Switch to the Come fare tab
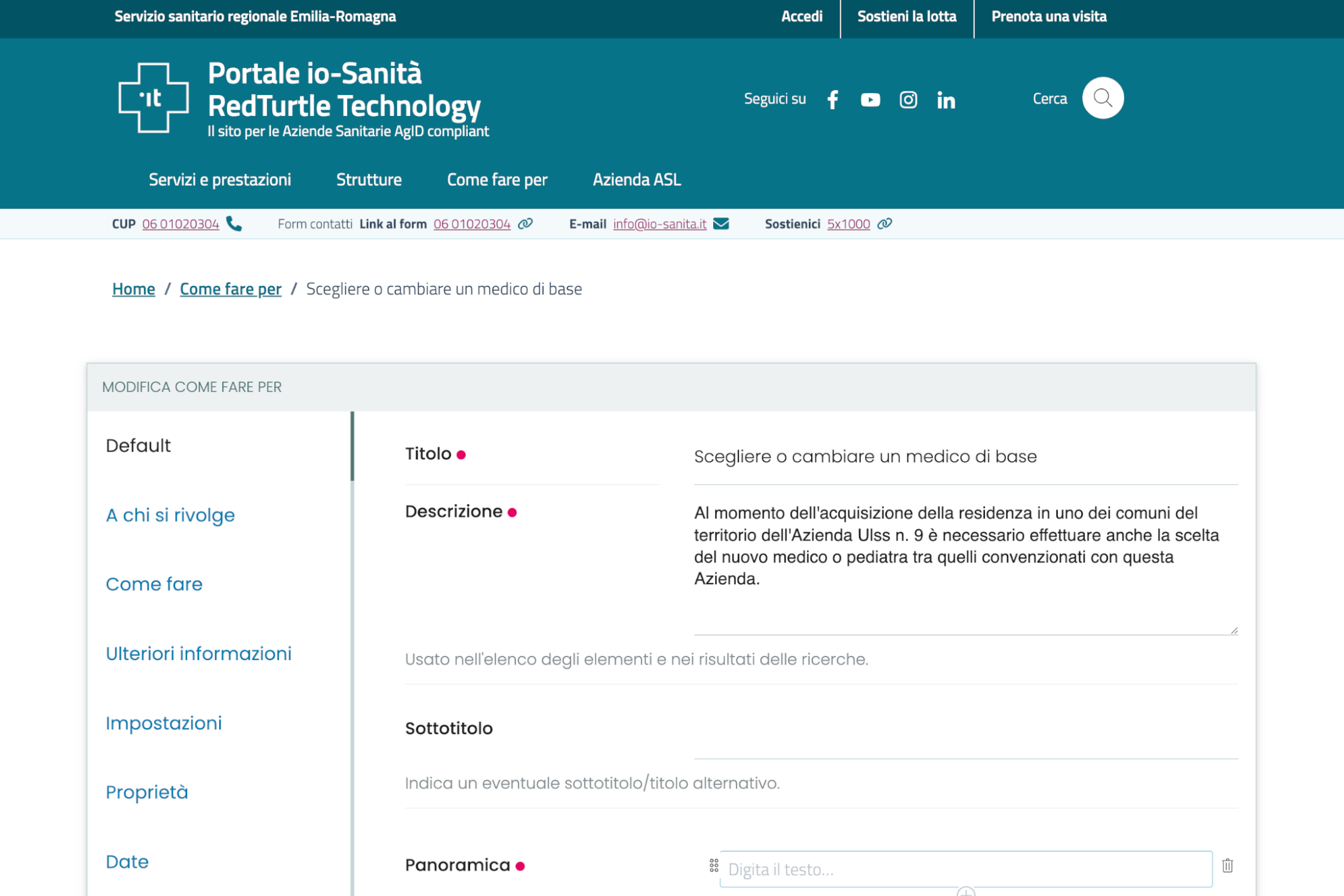 click(x=154, y=584)
